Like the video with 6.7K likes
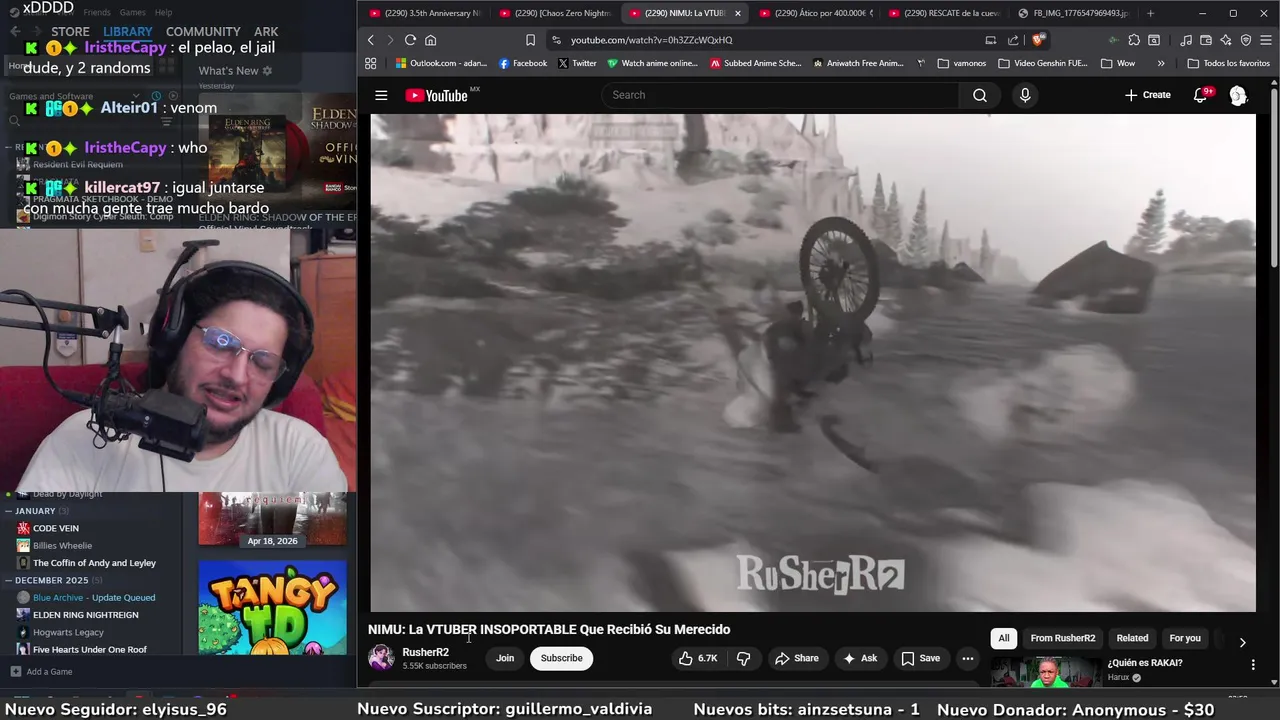Image resolution: width=1280 pixels, height=720 pixels. pos(698,658)
